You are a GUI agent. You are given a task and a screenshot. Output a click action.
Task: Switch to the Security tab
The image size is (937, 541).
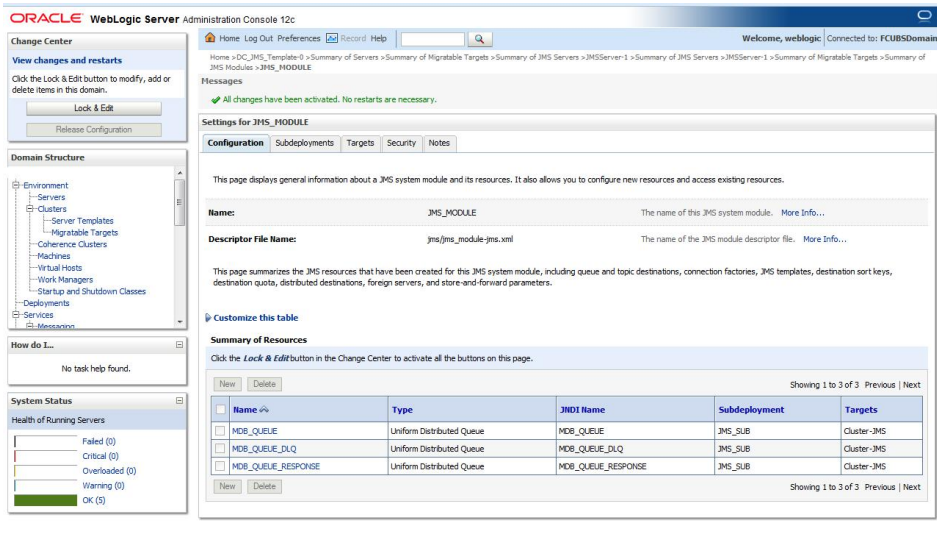(x=401, y=143)
